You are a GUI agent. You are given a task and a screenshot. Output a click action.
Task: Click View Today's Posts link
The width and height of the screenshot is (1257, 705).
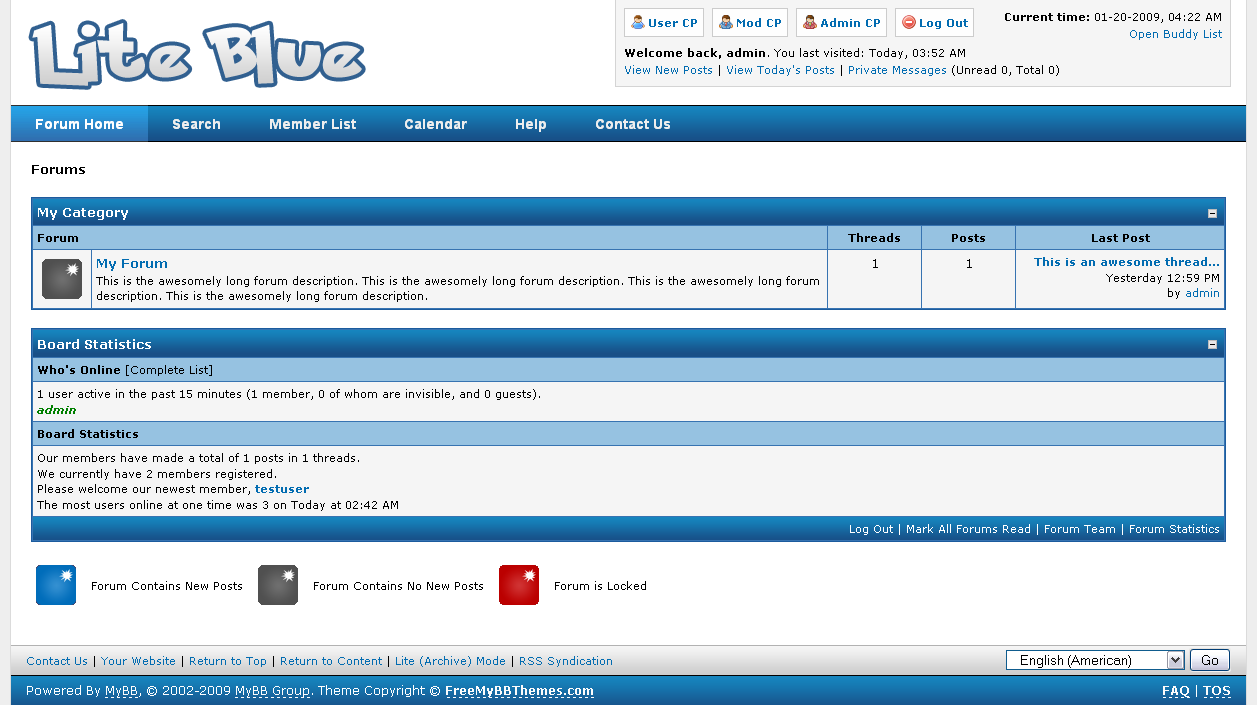click(x=780, y=70)
